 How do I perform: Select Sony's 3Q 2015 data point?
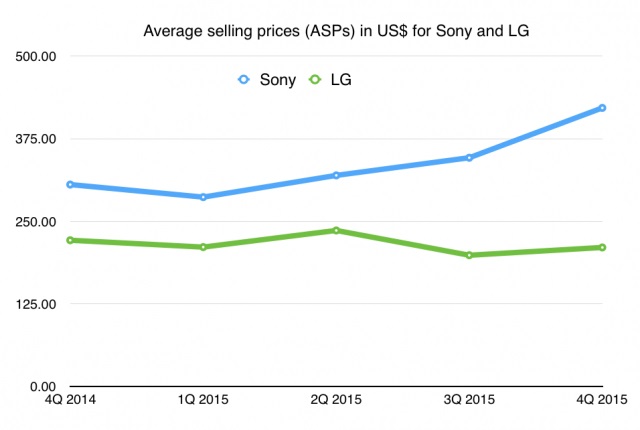point(469,157)
